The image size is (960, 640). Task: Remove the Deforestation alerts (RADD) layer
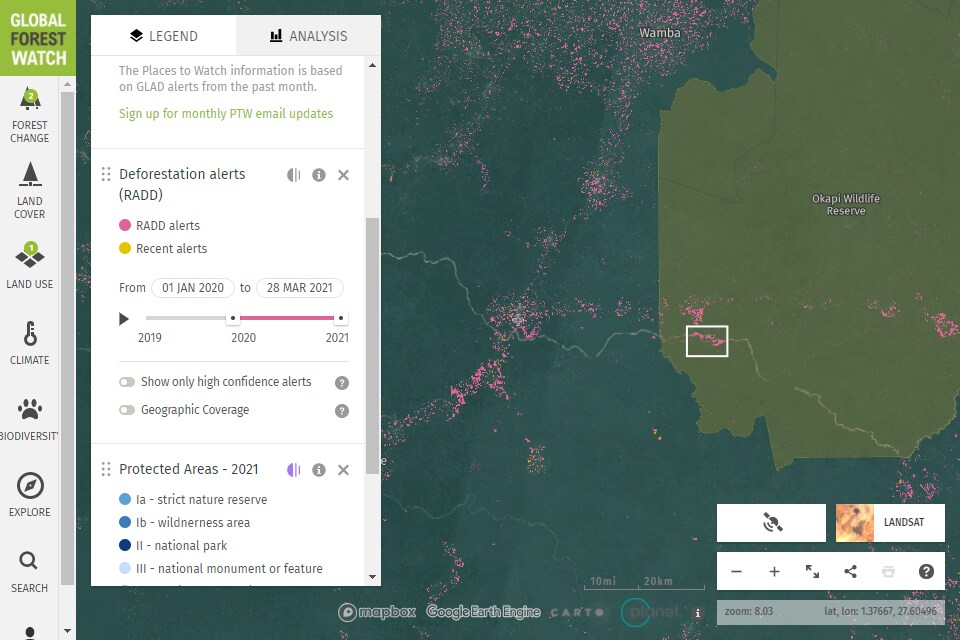click(343, 175)
